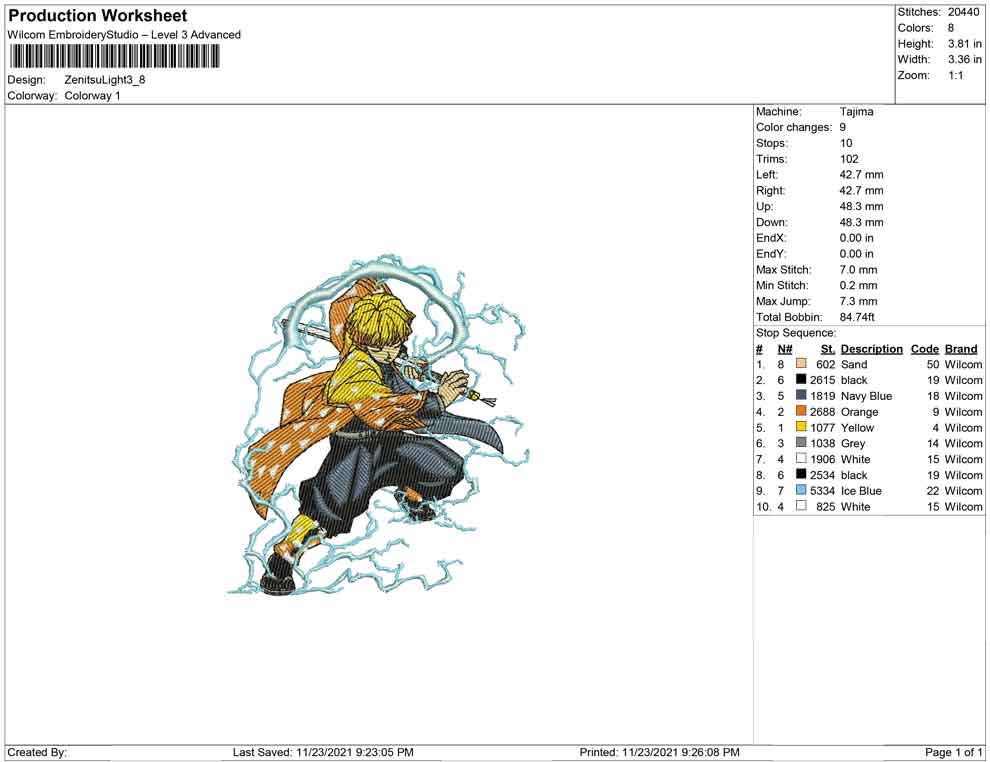Select the Code column header
This screenshot has height=762, width=990.
[925, 349]
